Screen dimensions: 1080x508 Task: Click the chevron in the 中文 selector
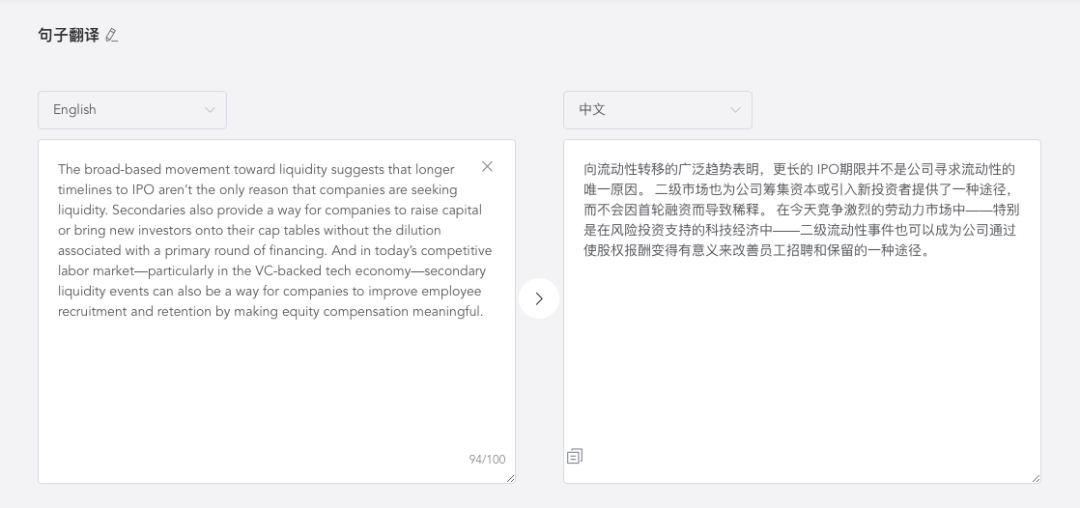click(x=735, y=110)
